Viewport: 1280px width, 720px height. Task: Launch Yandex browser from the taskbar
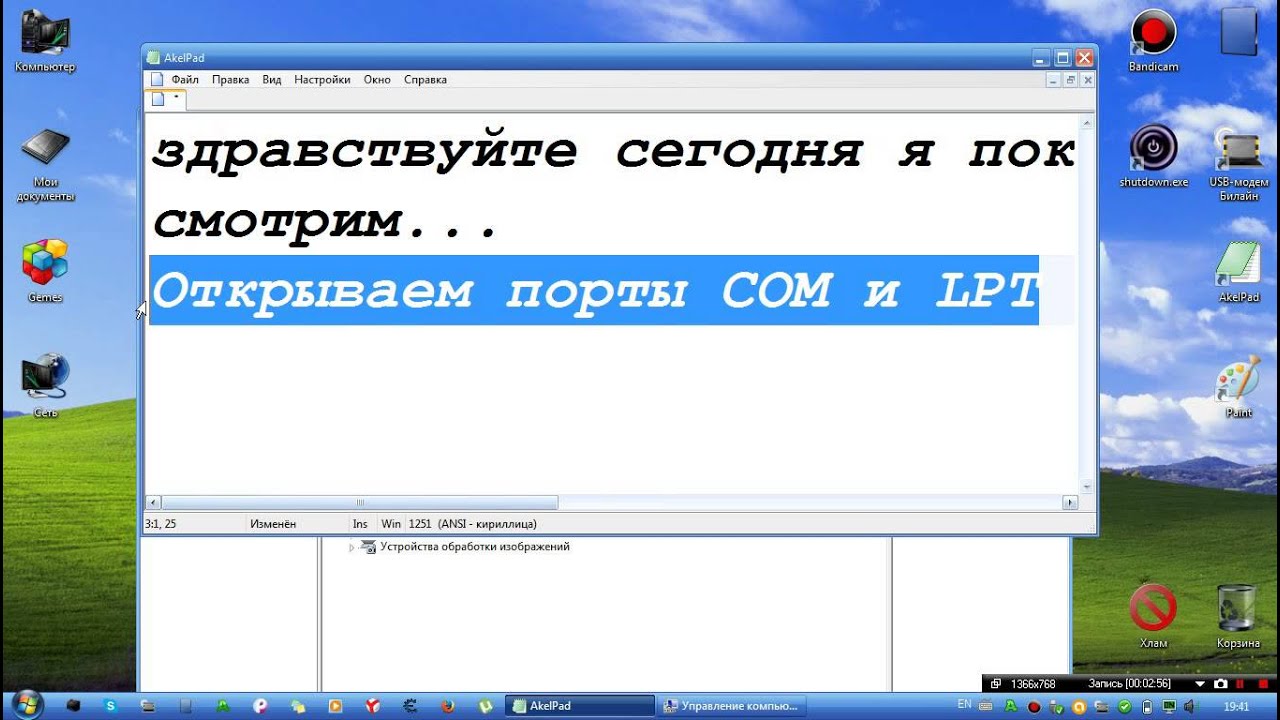tap(372, 705)
